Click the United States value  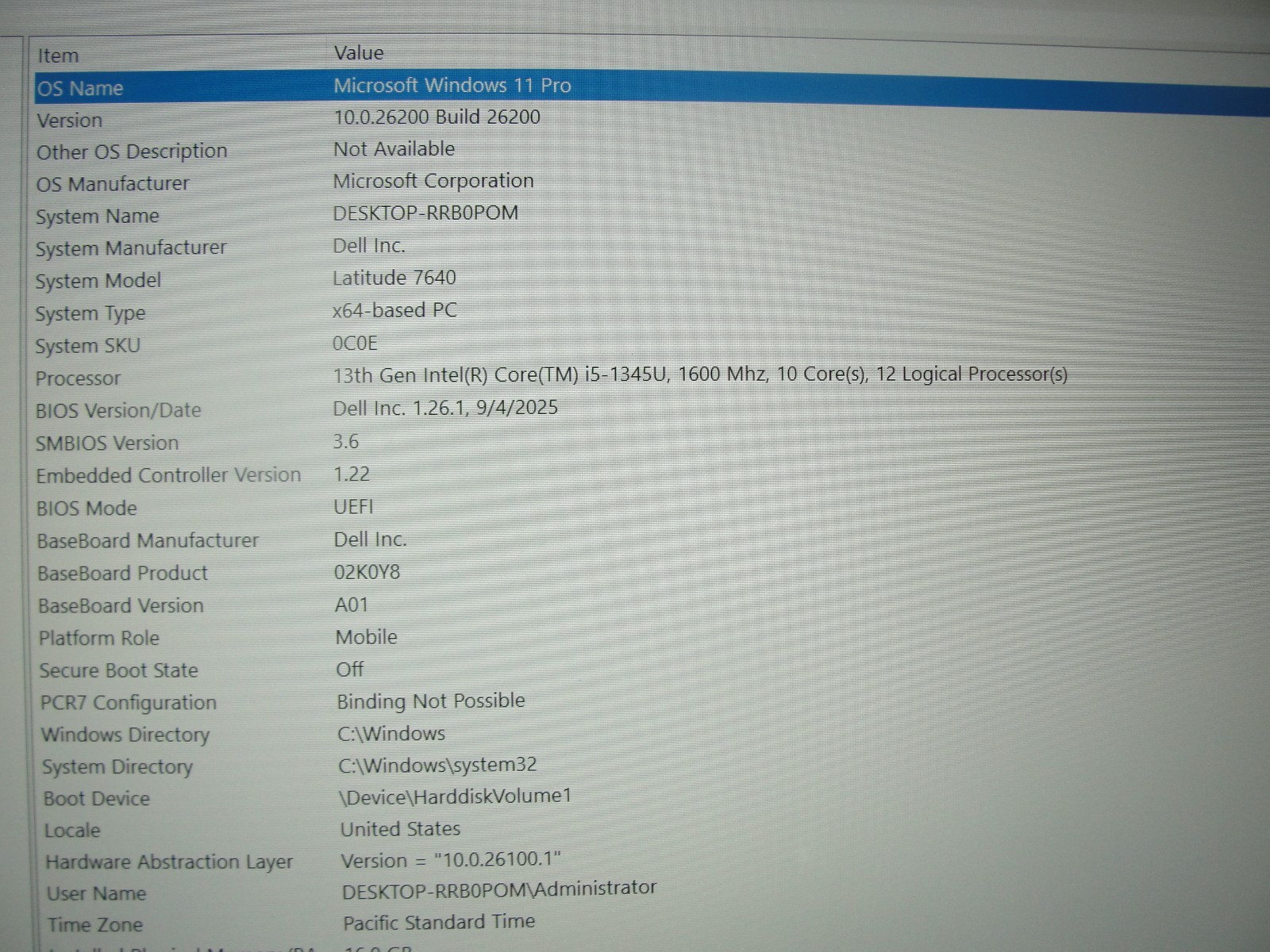[x=401, y=829]
